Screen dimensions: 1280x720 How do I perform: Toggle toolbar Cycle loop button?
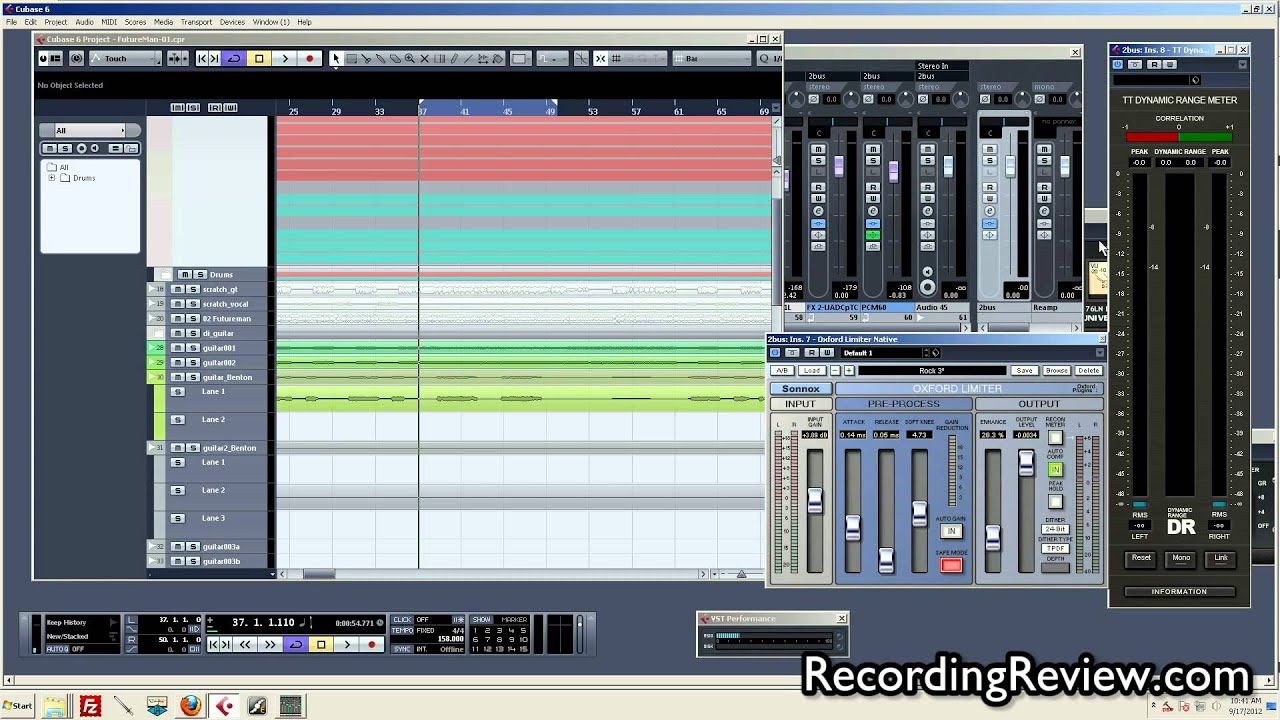pos(234,59)
